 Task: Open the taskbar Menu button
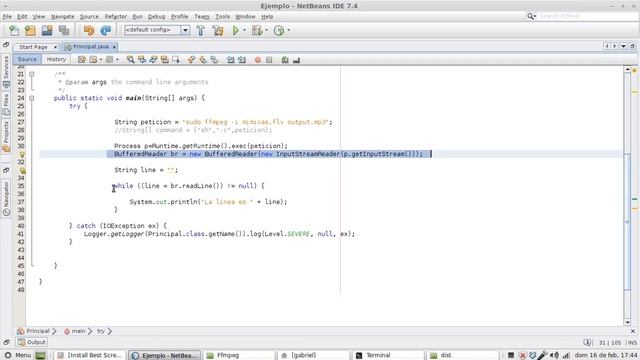point(18,355)
